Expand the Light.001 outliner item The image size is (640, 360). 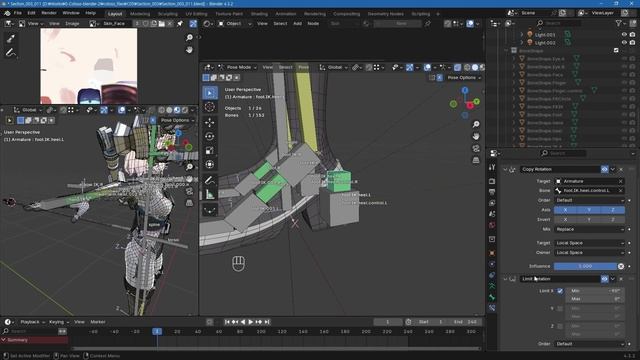pos(522,35)
